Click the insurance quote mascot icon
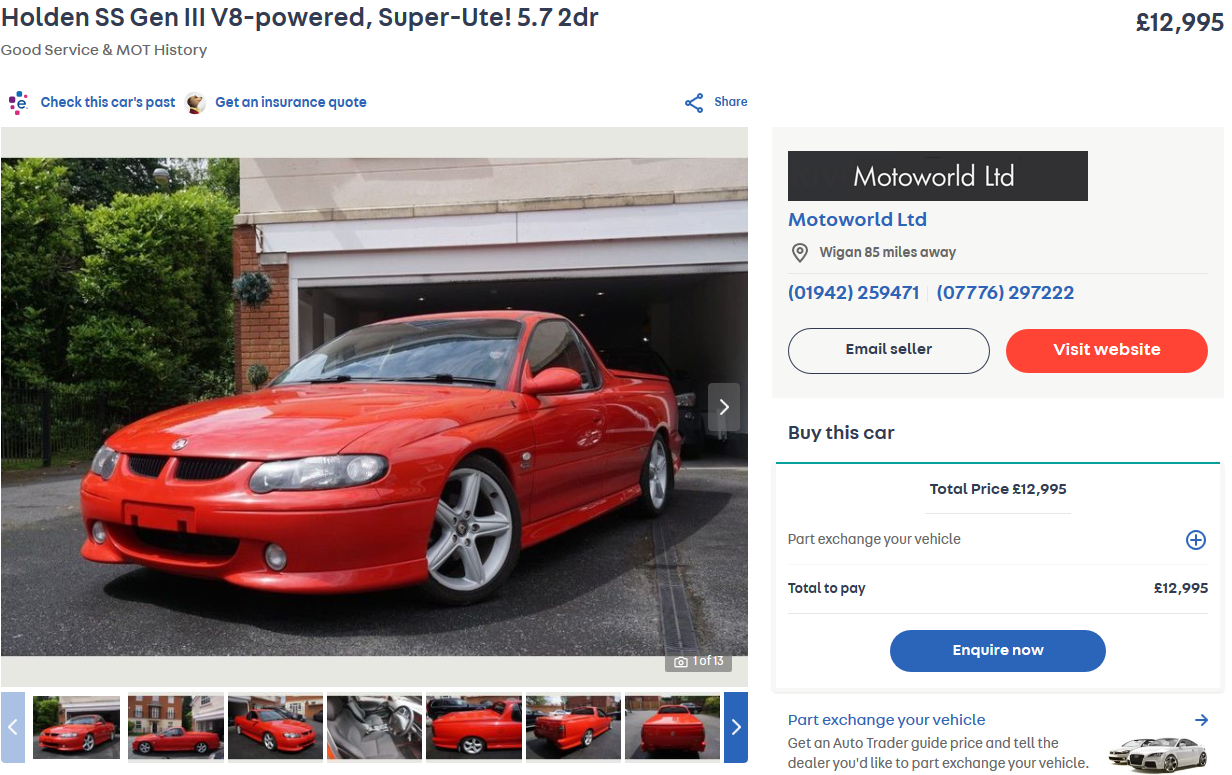This screenshot has width=1232, height=775. [196, 102]
